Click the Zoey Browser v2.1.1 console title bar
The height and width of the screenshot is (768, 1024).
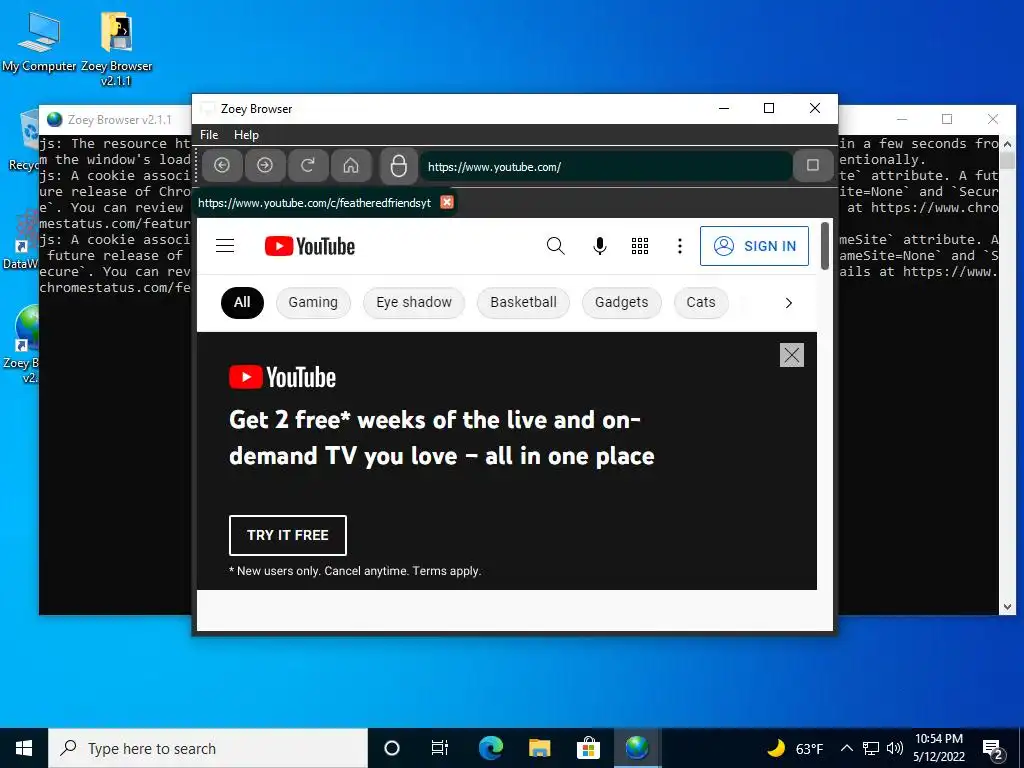(119, 120)
